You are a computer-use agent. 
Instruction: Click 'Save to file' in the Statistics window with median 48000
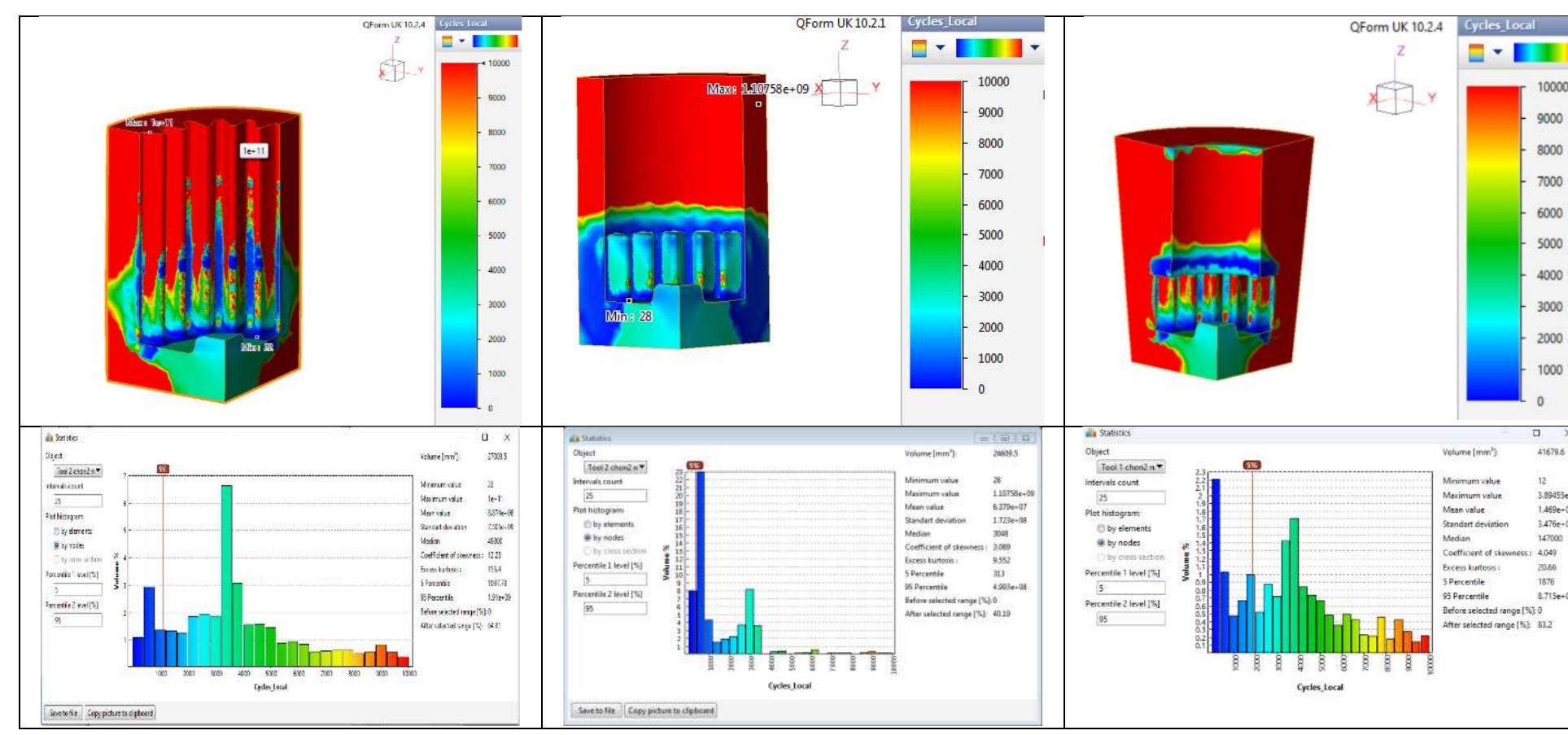pyautogui.click(x=63, y=713)
